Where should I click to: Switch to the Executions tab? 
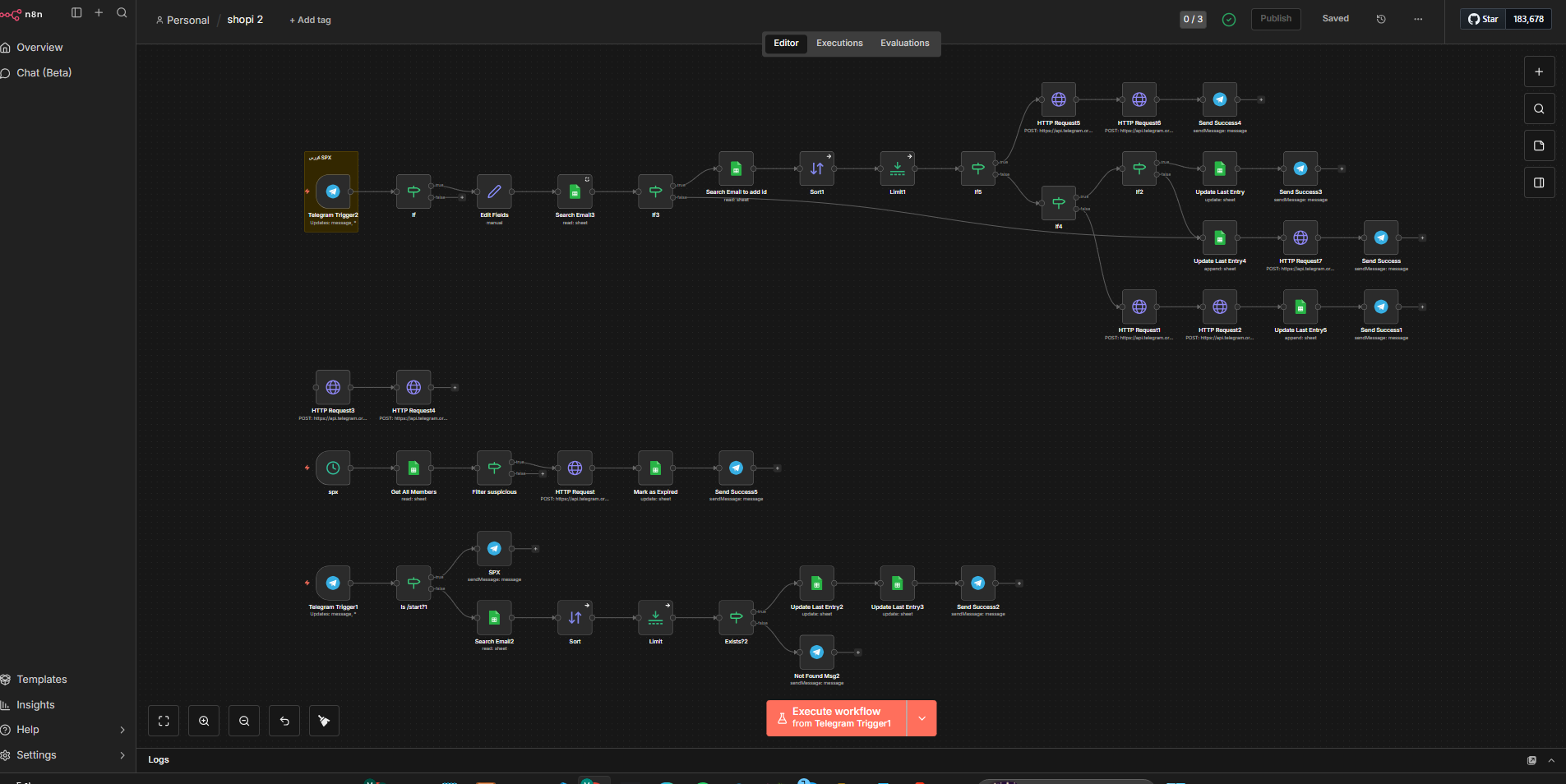coord(839,44)
